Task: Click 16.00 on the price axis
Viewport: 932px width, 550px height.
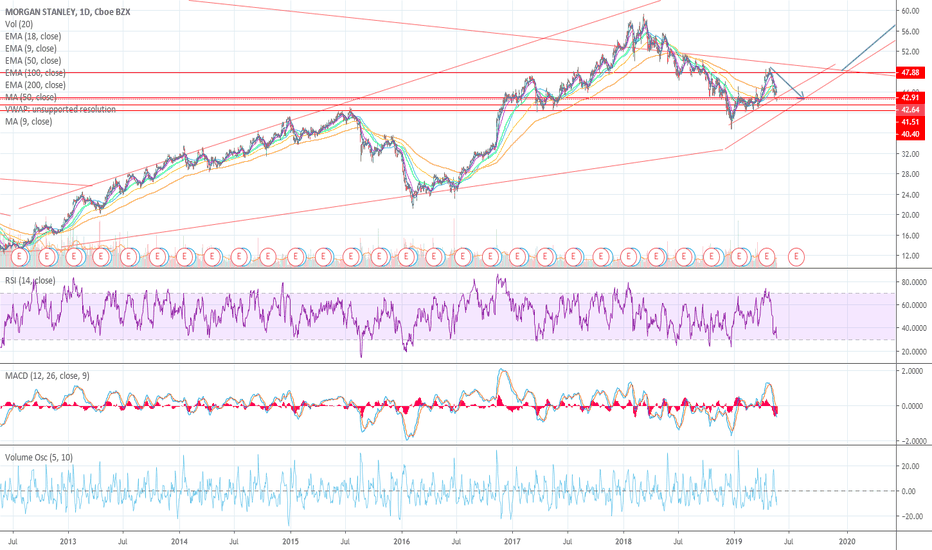Action: [910, 235]
